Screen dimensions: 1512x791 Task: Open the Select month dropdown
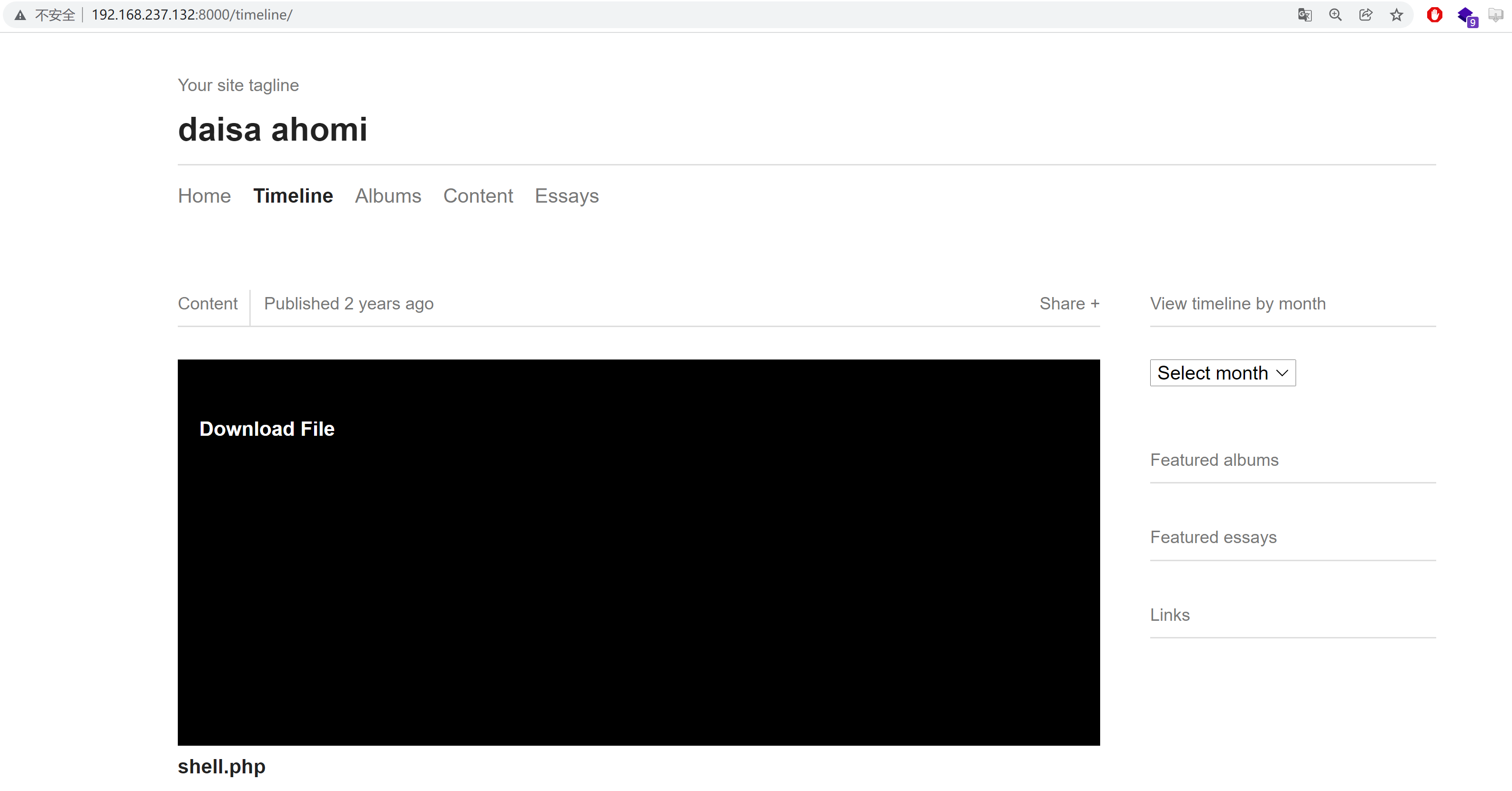click(1223, 373)
